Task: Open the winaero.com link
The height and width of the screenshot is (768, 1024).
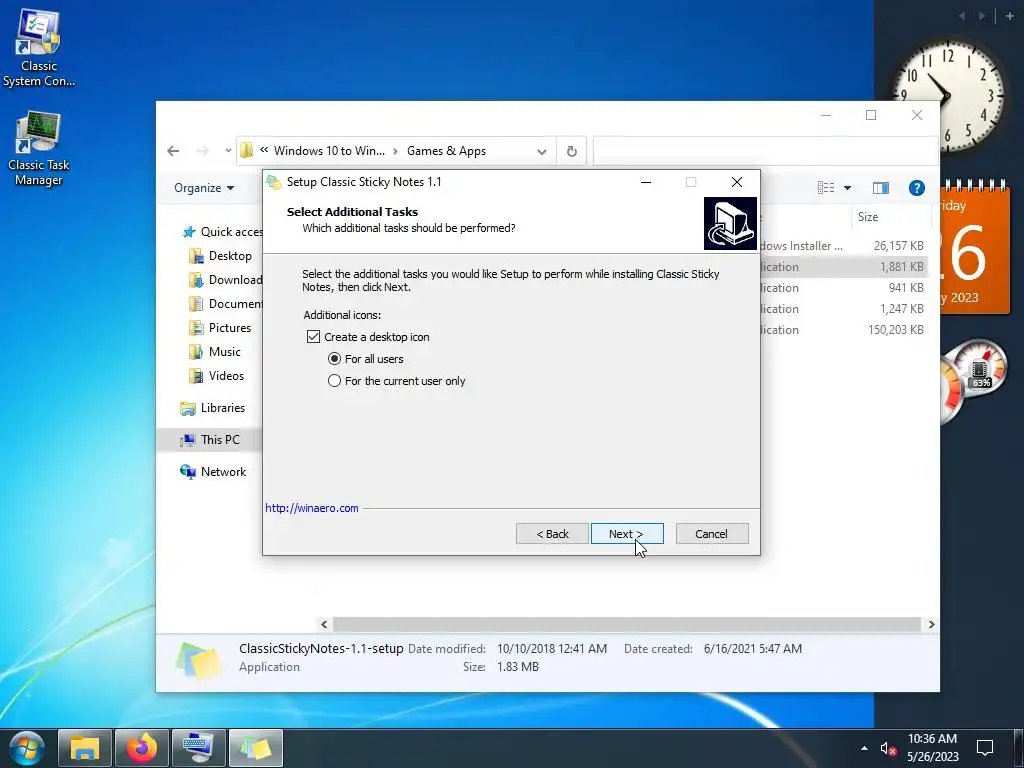Action: click(x=312, y=508)
